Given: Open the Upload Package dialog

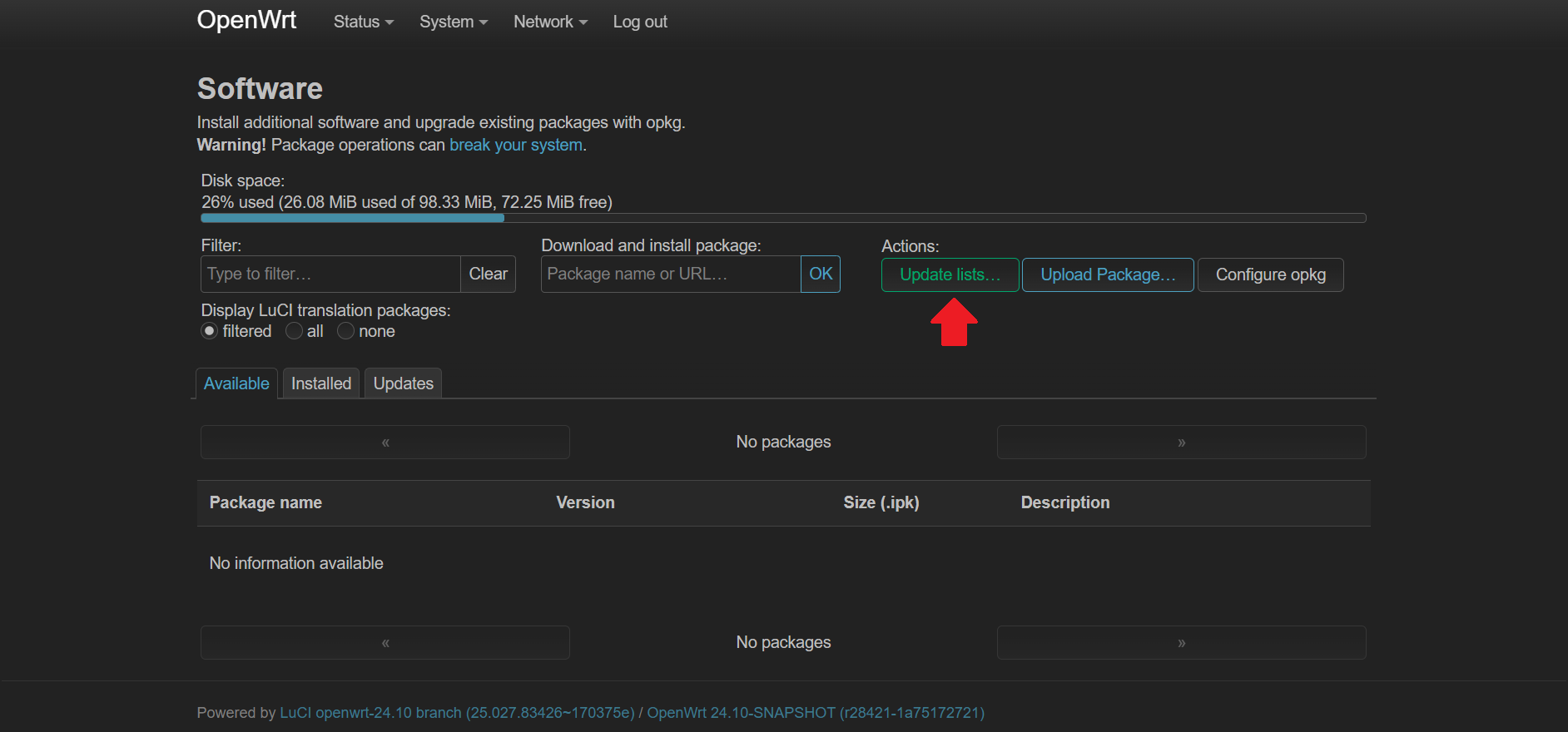Looking at the screenshot, I should [1108, 274].
